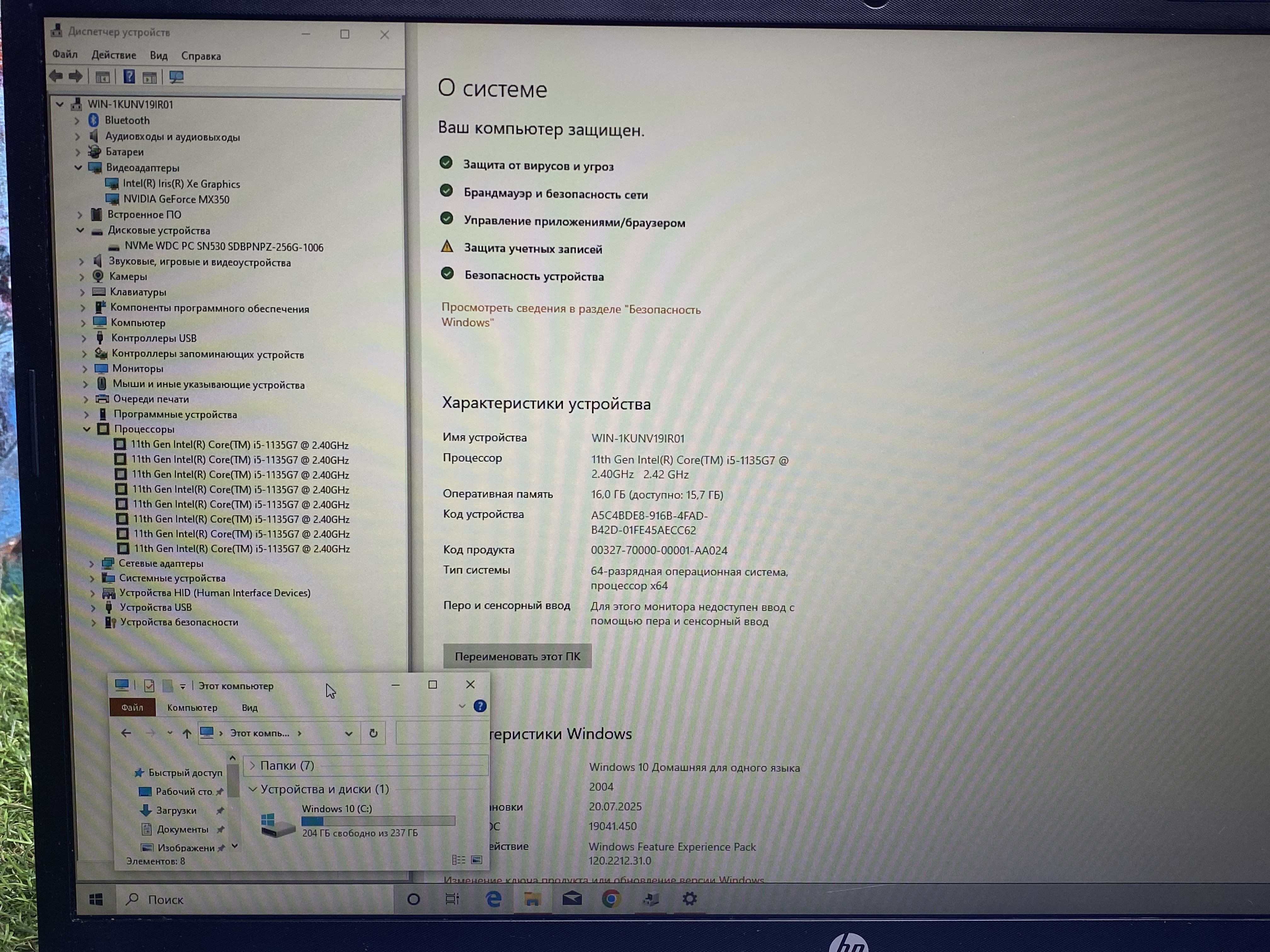Click the Windows 10 (C:) storage usage bar
The image size is (1270, 952).
[x=378, y=821]
